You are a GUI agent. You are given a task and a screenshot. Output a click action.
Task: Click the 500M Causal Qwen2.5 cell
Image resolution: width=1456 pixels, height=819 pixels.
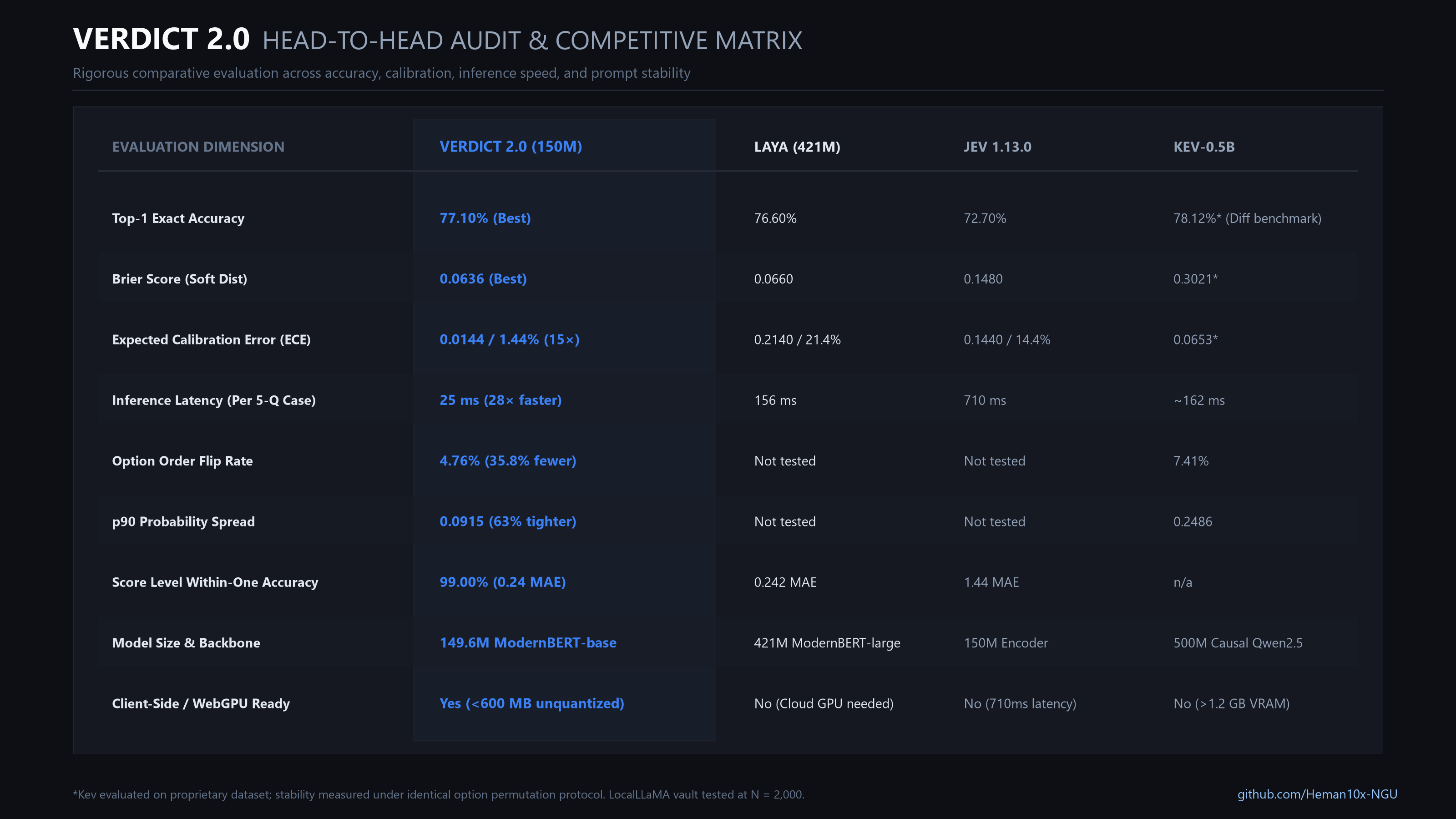(1238, 642)
